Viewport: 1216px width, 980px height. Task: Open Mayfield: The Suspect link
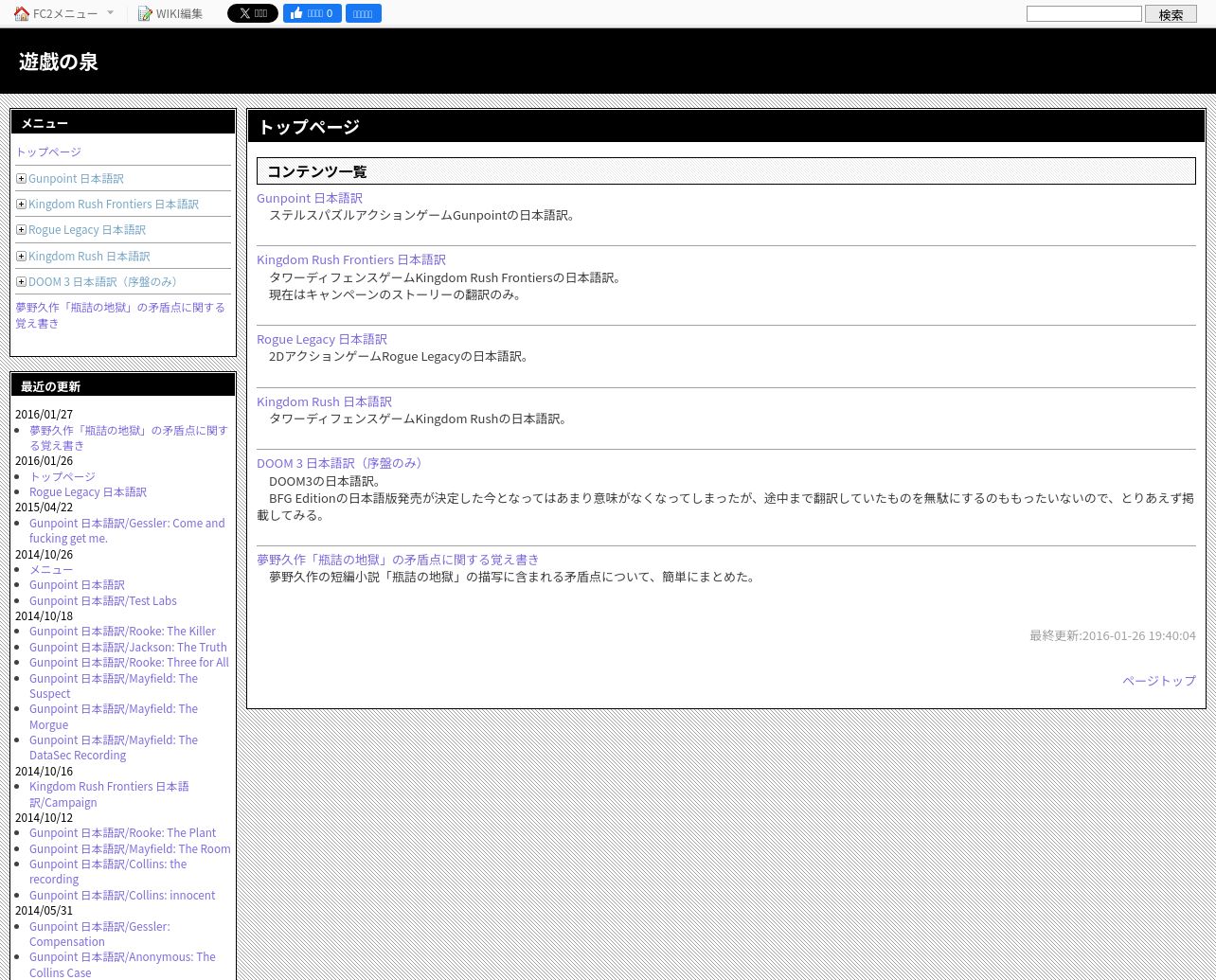tap(114, 686)
